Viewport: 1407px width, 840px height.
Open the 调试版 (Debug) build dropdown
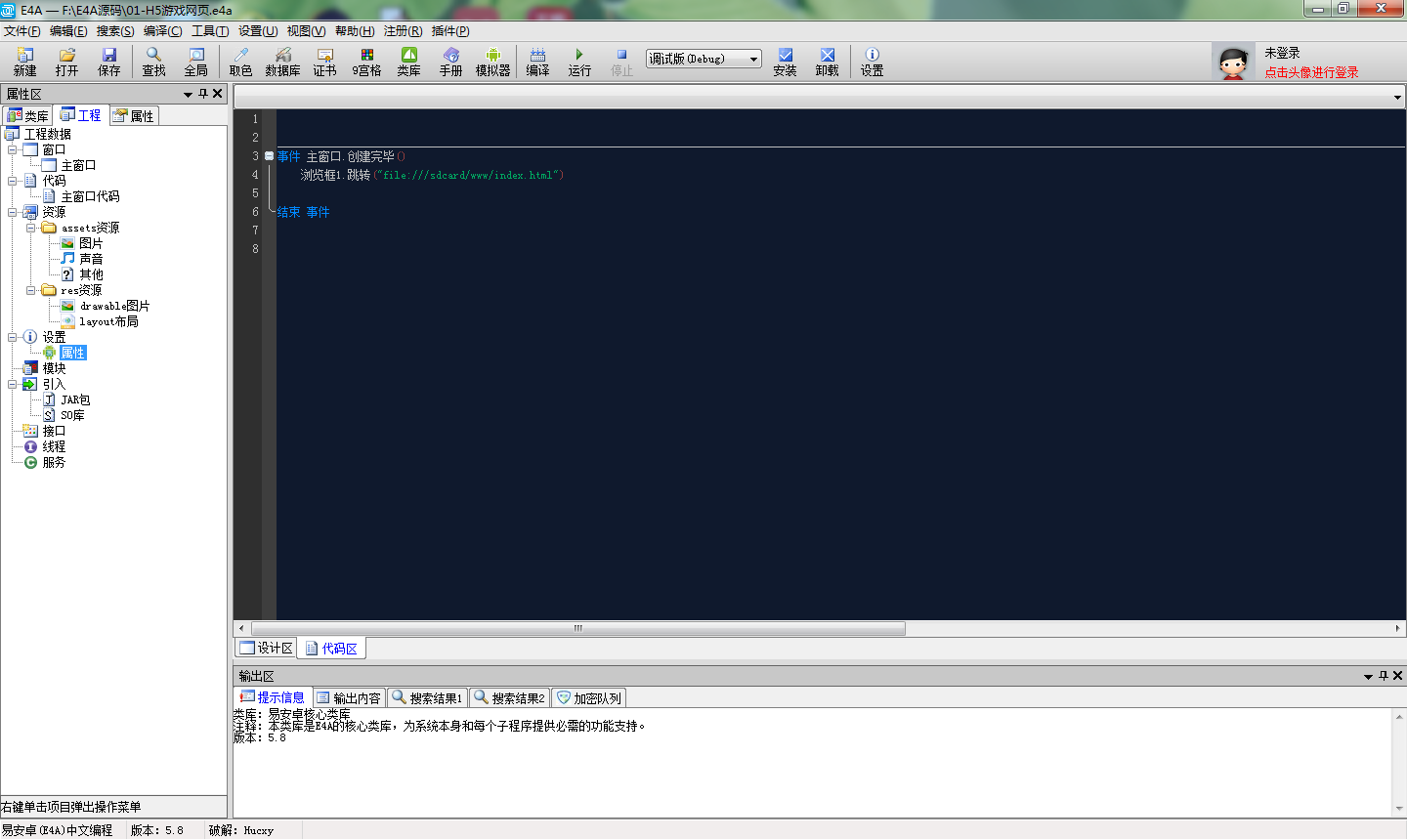[x=703, y=59]
